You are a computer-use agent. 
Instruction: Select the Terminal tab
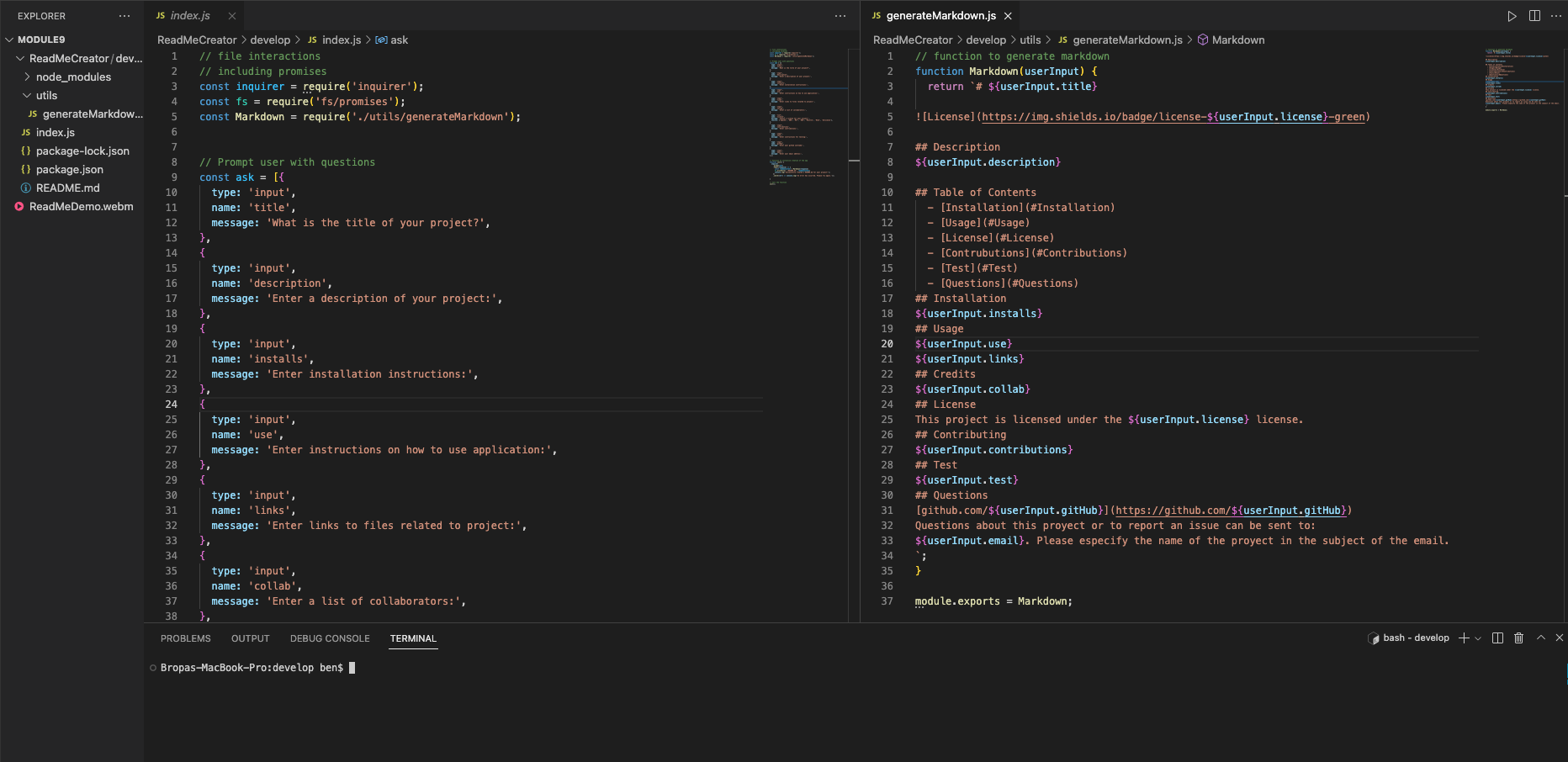click(413, 639)
